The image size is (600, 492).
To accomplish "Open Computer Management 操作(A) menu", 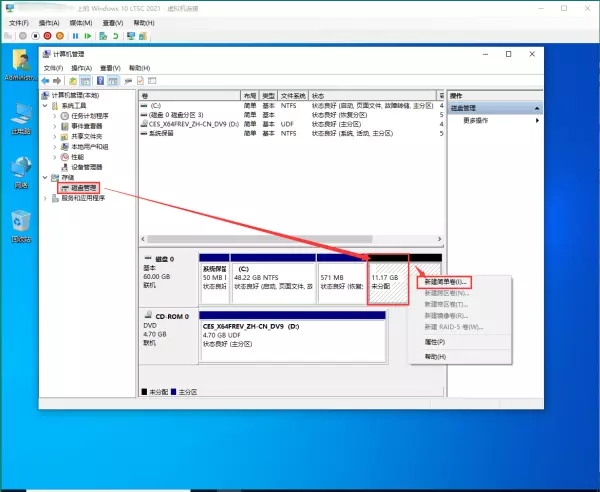I will [82, 68].
